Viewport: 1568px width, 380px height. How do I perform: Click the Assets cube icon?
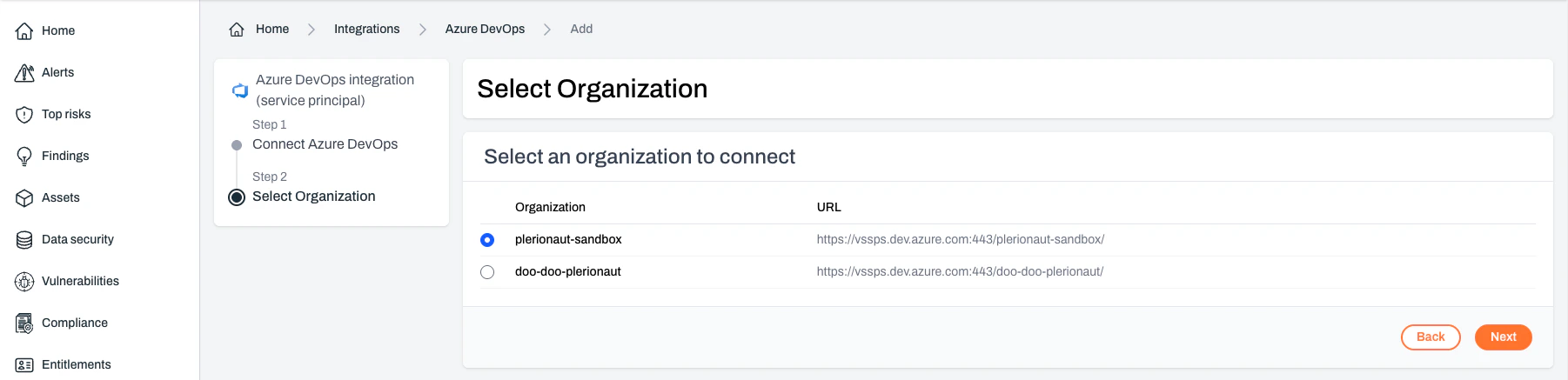point(24,198)
